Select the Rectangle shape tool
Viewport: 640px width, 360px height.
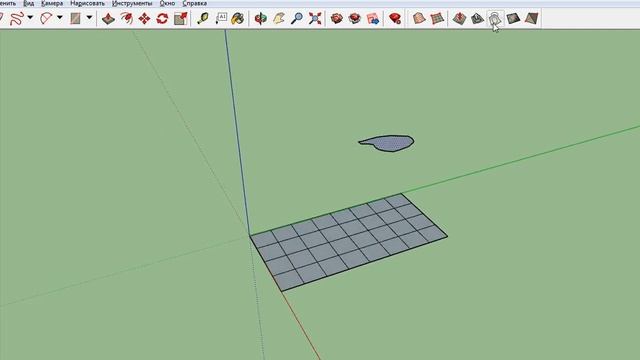coord(76,18)
